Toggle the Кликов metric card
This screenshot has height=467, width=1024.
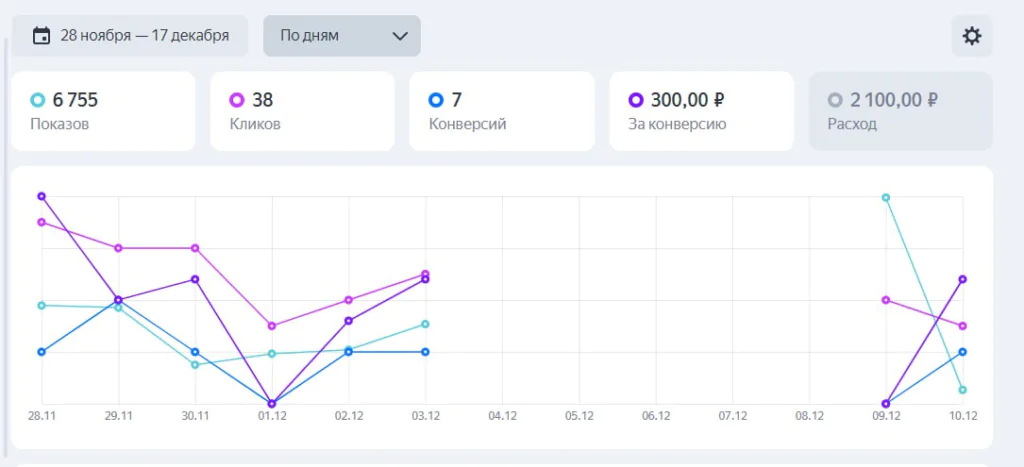click(302, 111)
